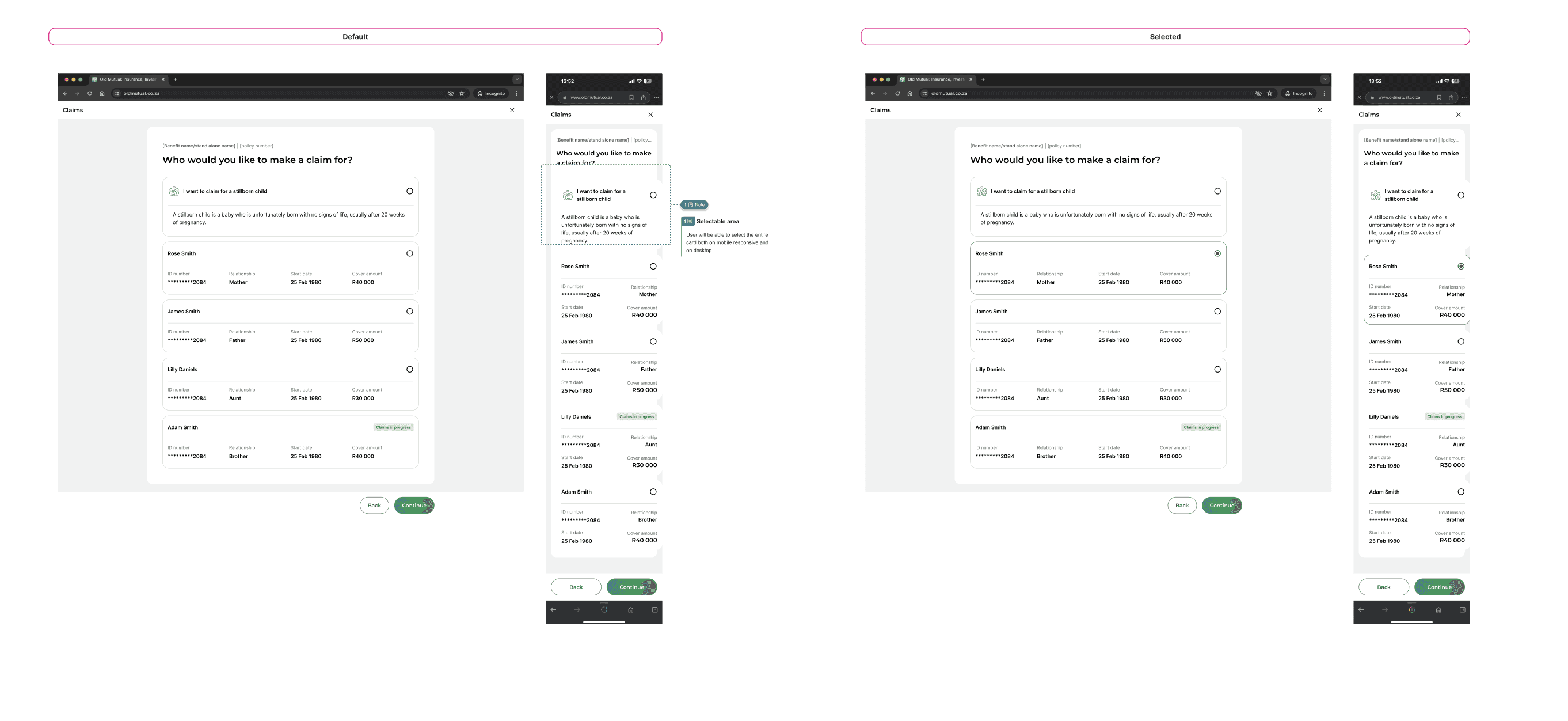Click Back button in Selected mobile view

[1383, 587]
